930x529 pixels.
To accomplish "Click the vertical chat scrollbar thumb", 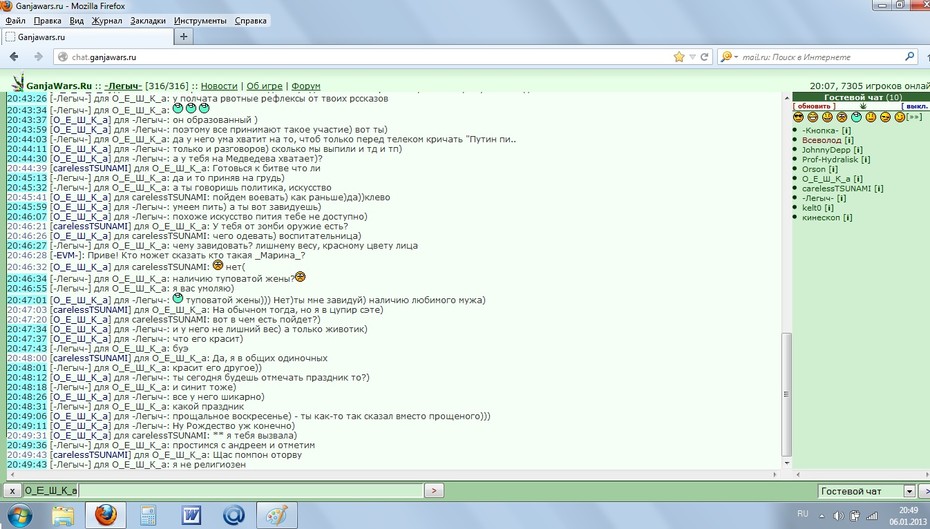I will point(786,394).
